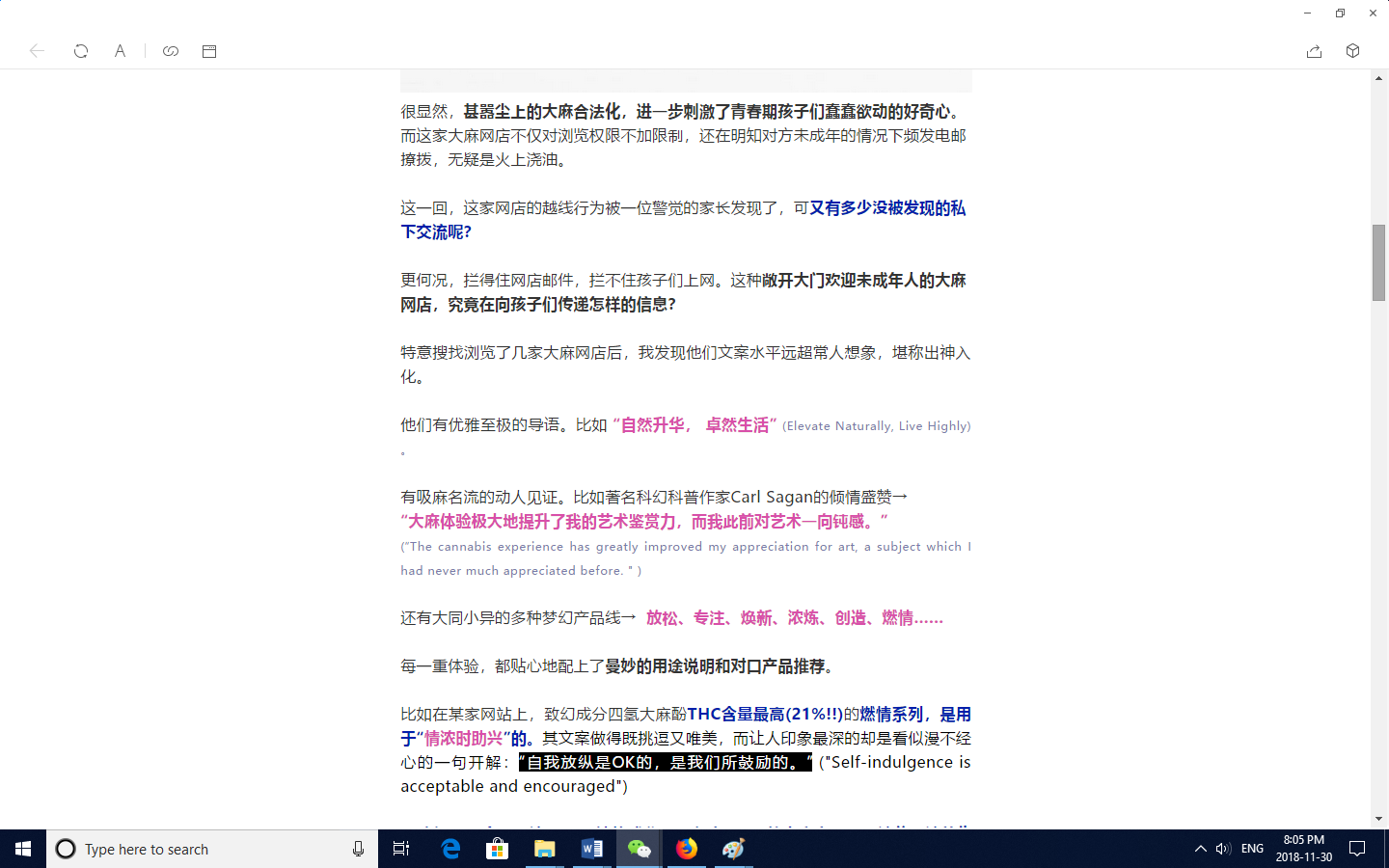This screenshot has width=1389, height=868.
Task: Click the Task View button
Action: point(401,849)
